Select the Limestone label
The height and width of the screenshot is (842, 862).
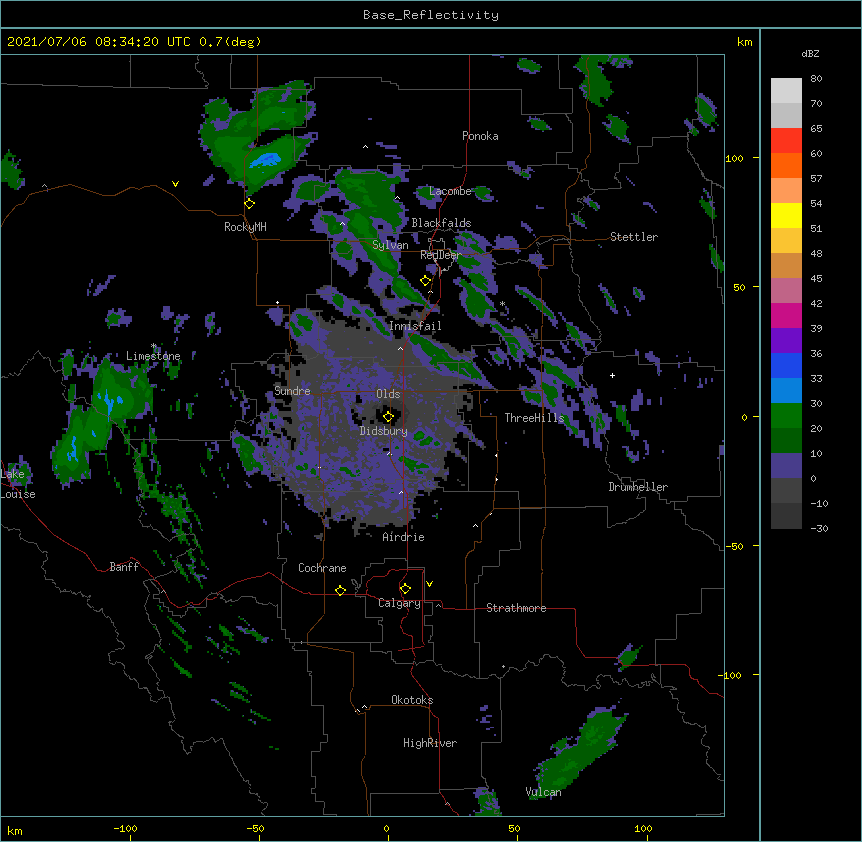(x=153, y=356)
